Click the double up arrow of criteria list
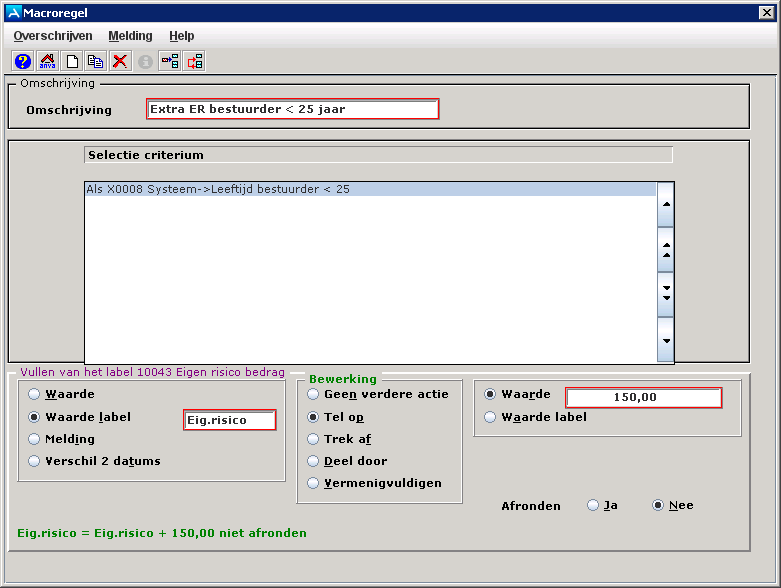This screenshot has height=588, width=781. [x=665, y=249]
